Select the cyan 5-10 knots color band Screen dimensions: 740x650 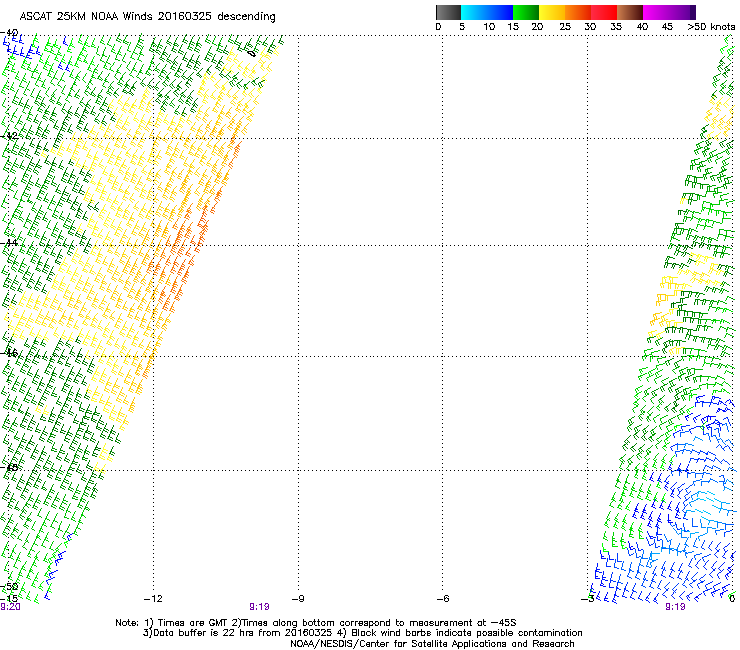click(475, 12)
